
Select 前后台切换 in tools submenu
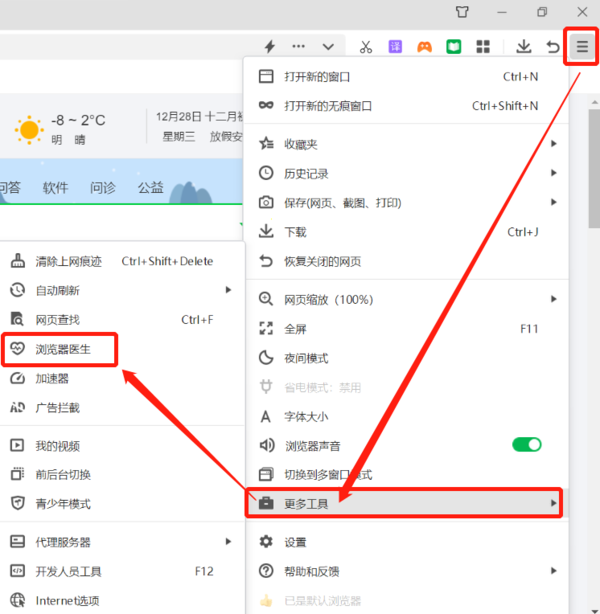122,475
